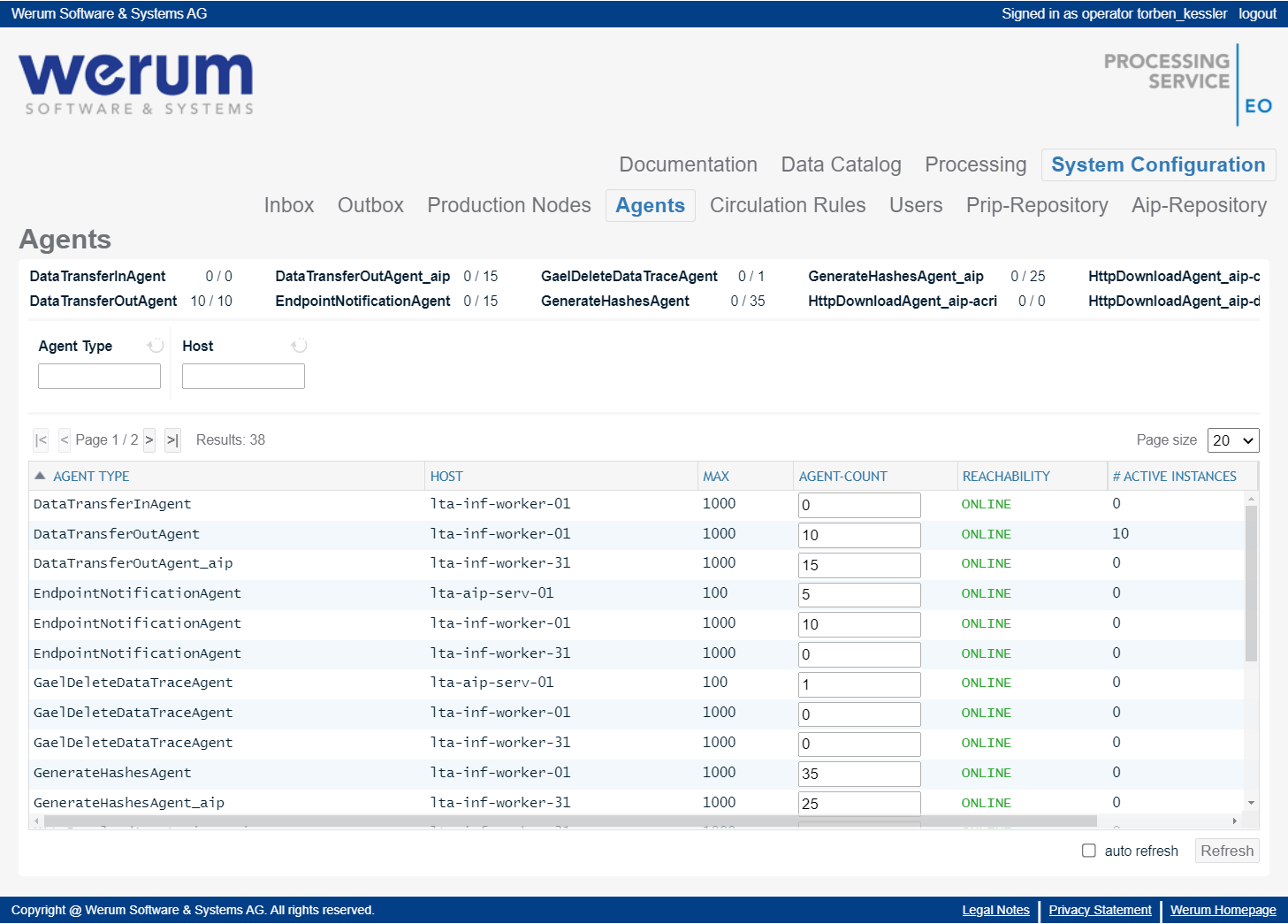Image resolution: width=1288 pixels, height=924 pixels.
Task: Edit agent count for DataTransferInAgent
Action: (x=859, y=505)
